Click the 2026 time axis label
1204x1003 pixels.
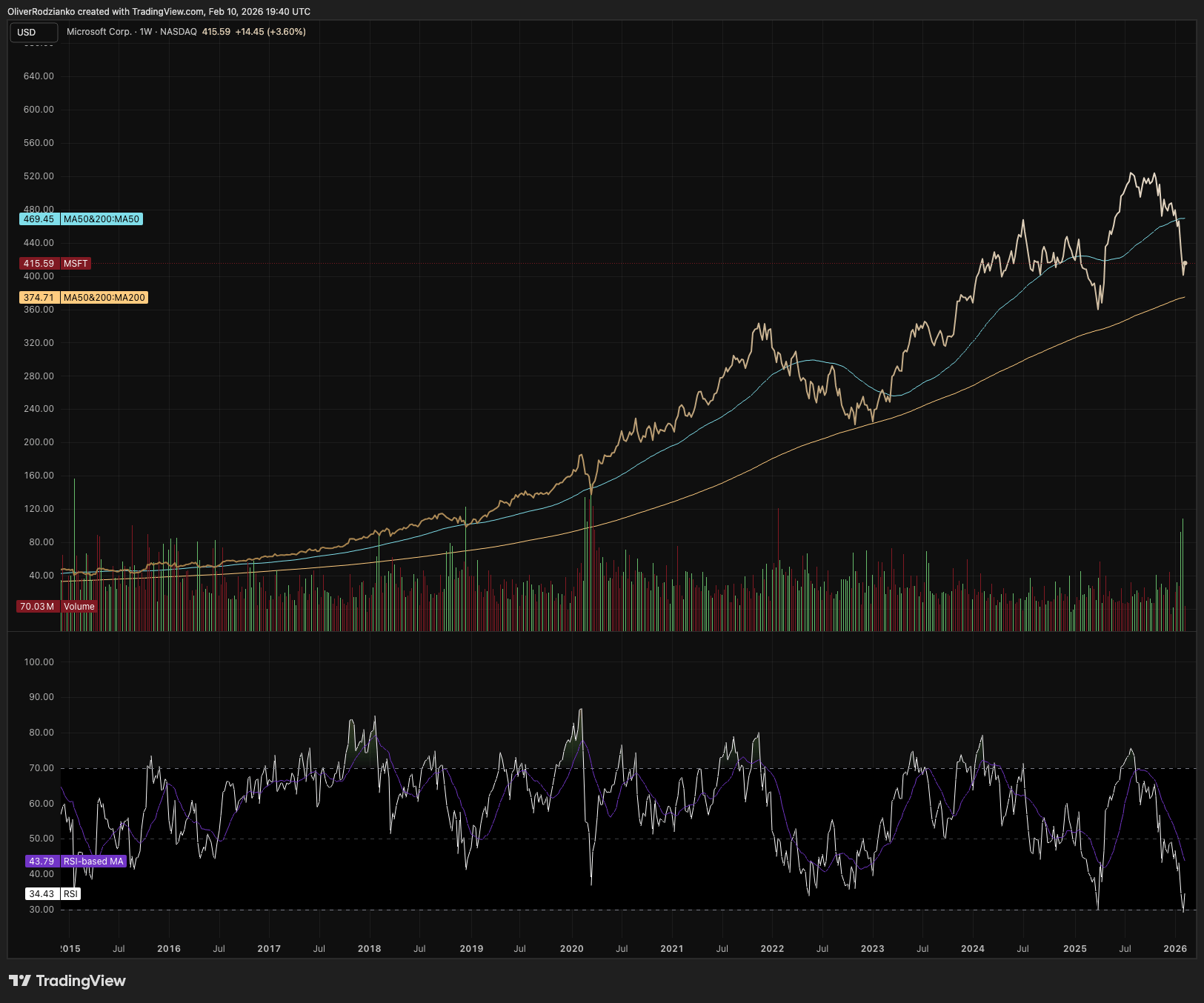(x=1175, y=949)
